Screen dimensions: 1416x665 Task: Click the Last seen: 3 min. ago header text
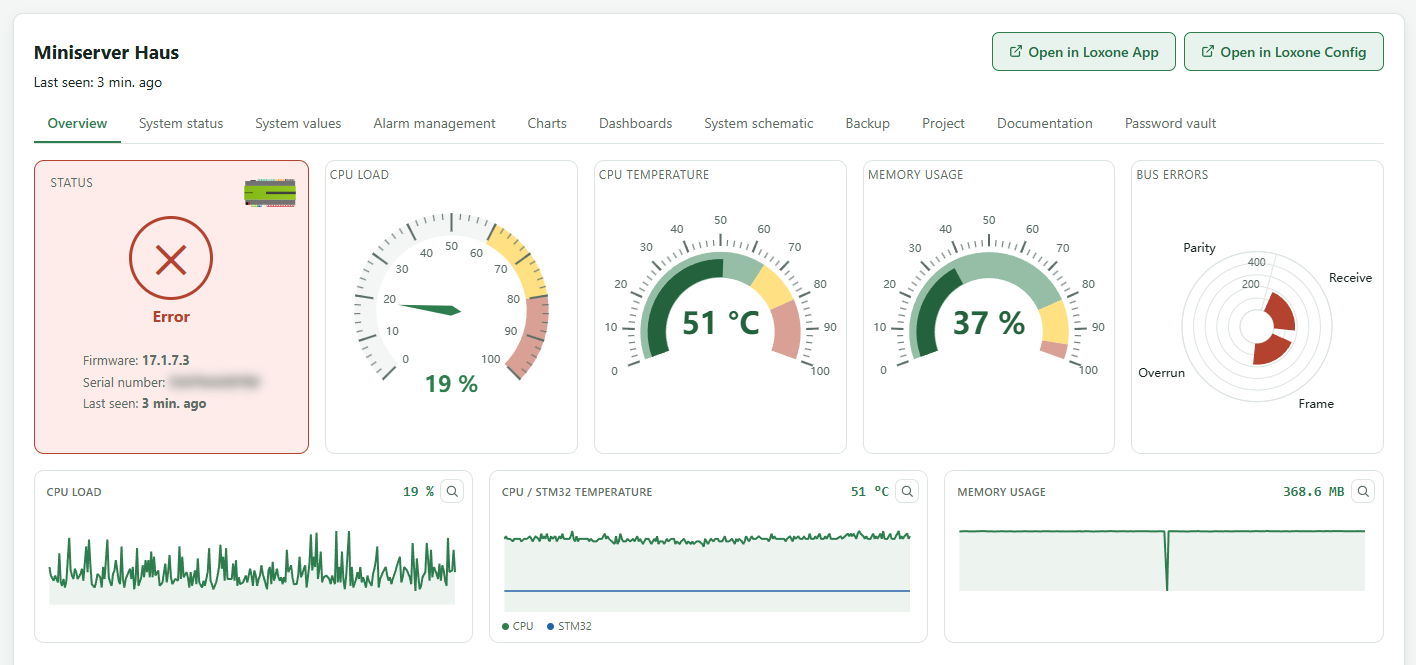coord(98,82)
